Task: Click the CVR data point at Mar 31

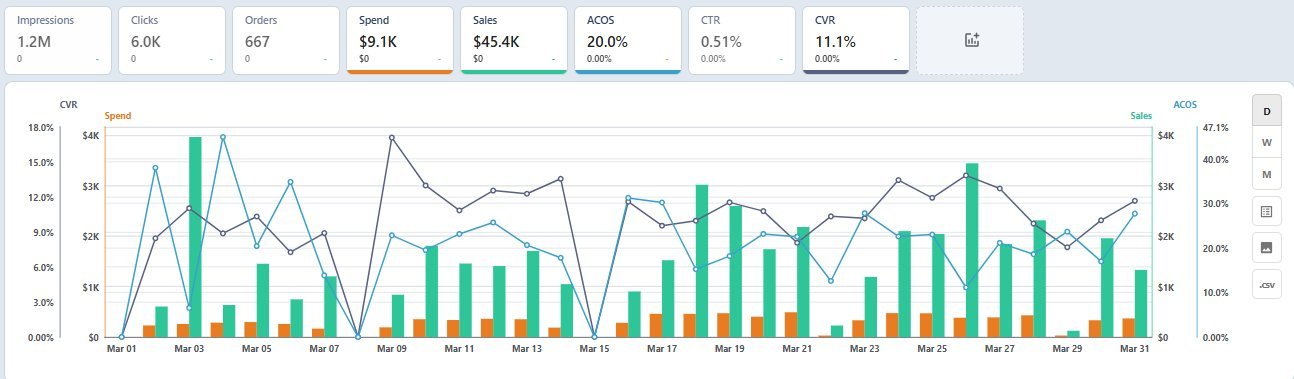Action: point(1135,201)
